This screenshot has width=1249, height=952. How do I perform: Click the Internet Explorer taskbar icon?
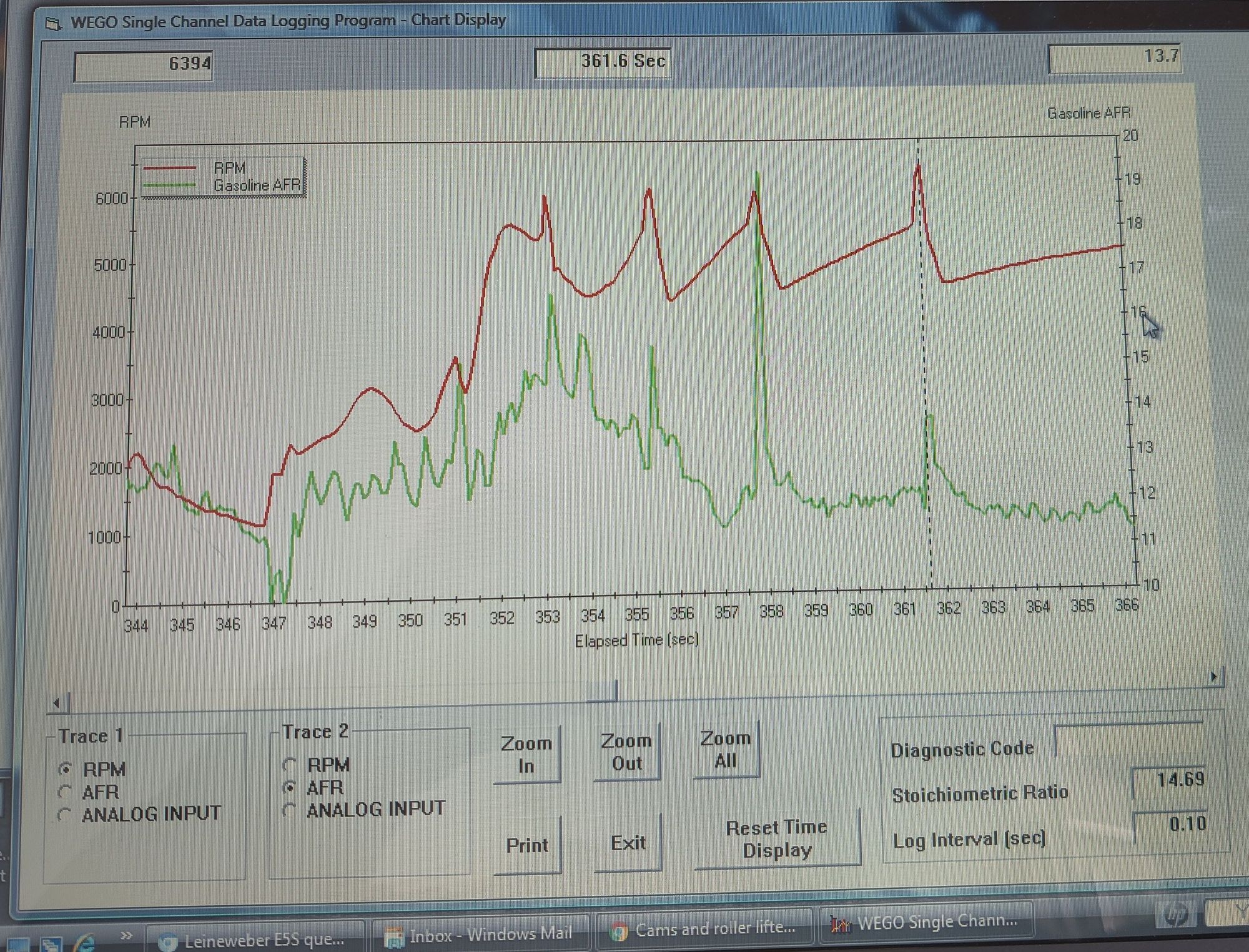(x=84, y=943)
